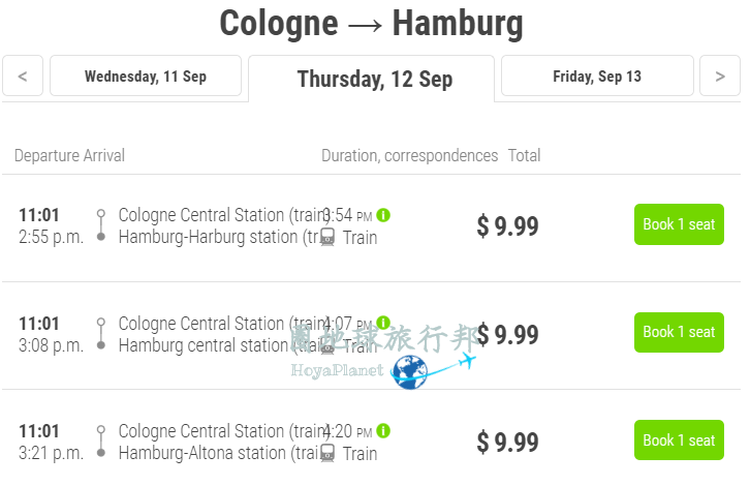Image resolution: width=750 pixels, height=486 pixels.
Task: Book 1 seat to Hamburg-Harburg station
Action: coord(679,224)
